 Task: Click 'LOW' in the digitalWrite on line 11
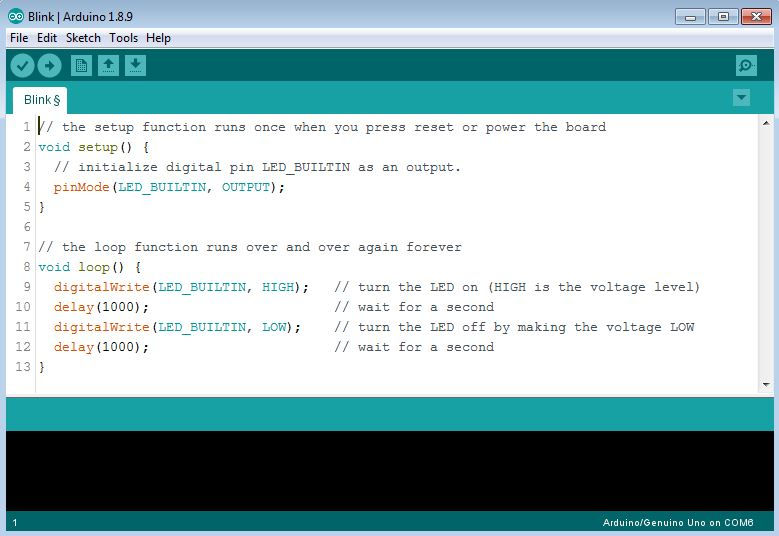click(274, 327)
